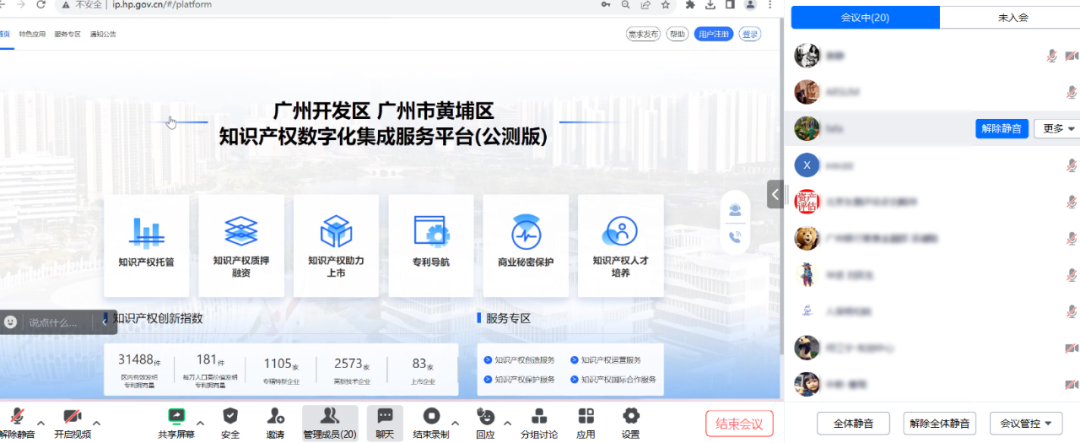This screenshot has width=1080, height=443.
Task: Click the 解除静音 microphone icon in toolbar
Action: pyautogui.click(x=17, y=416)
